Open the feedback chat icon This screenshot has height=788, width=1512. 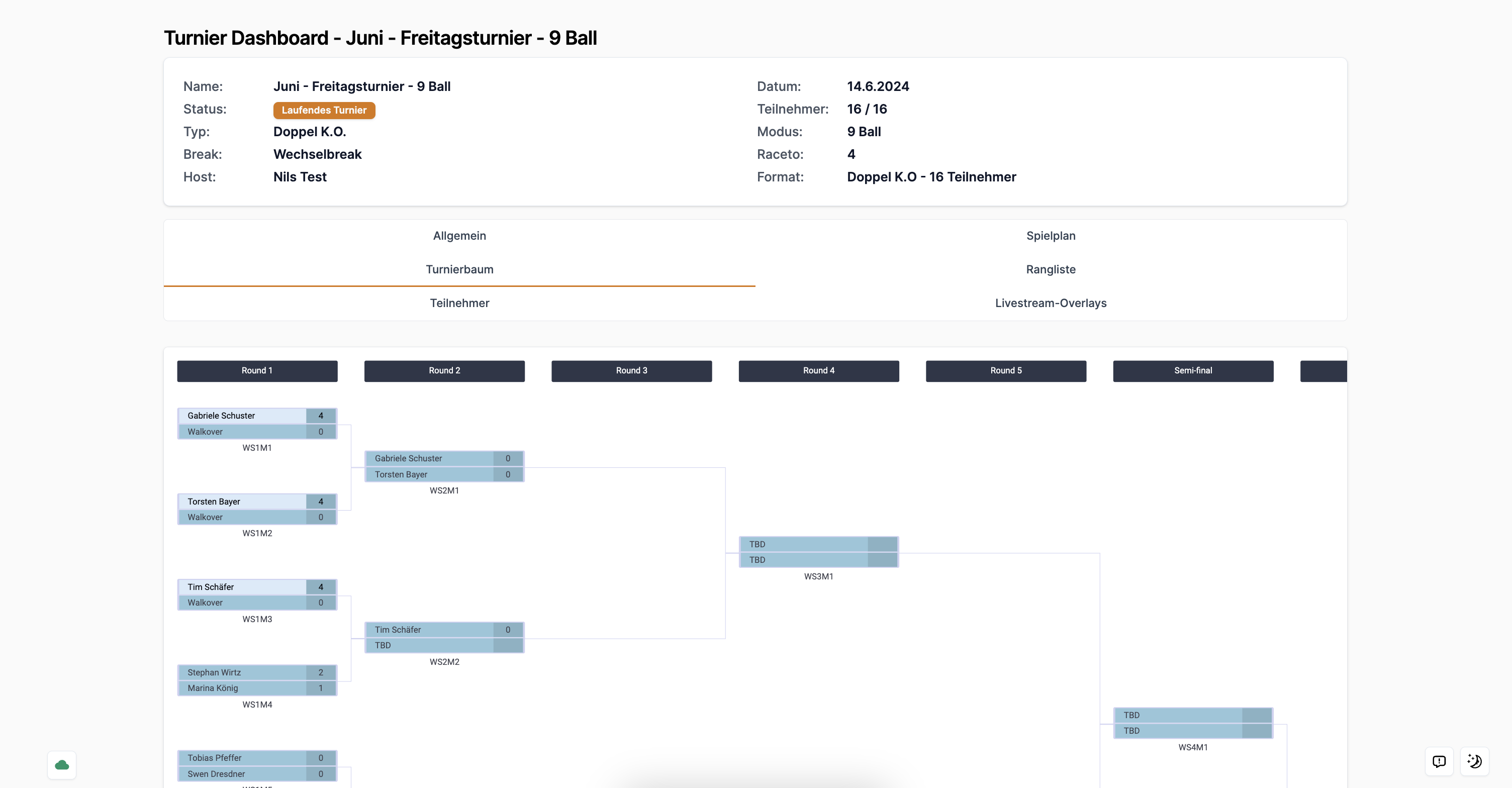click(x=1439, y=761)
